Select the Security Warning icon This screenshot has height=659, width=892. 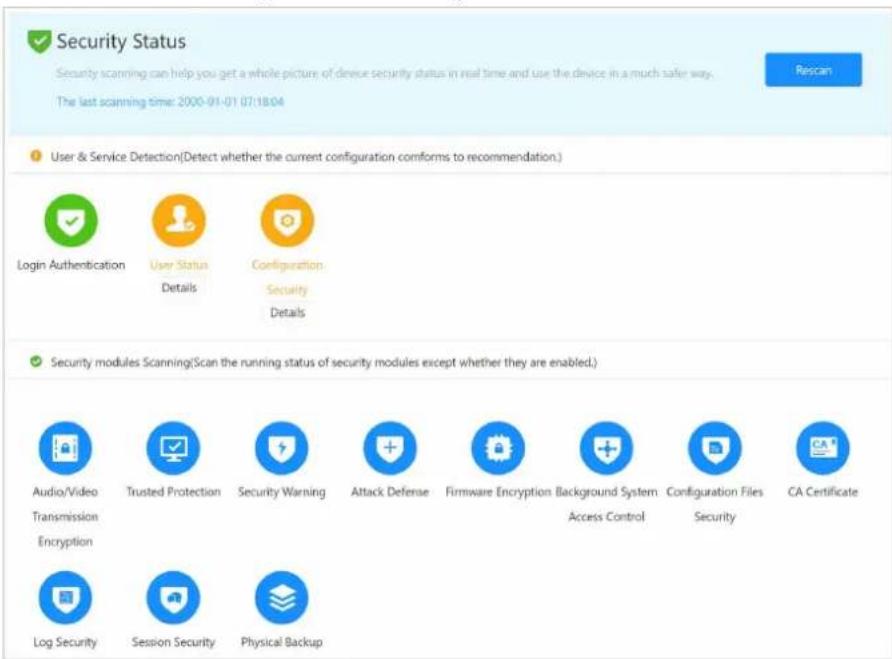coord(282,448)
